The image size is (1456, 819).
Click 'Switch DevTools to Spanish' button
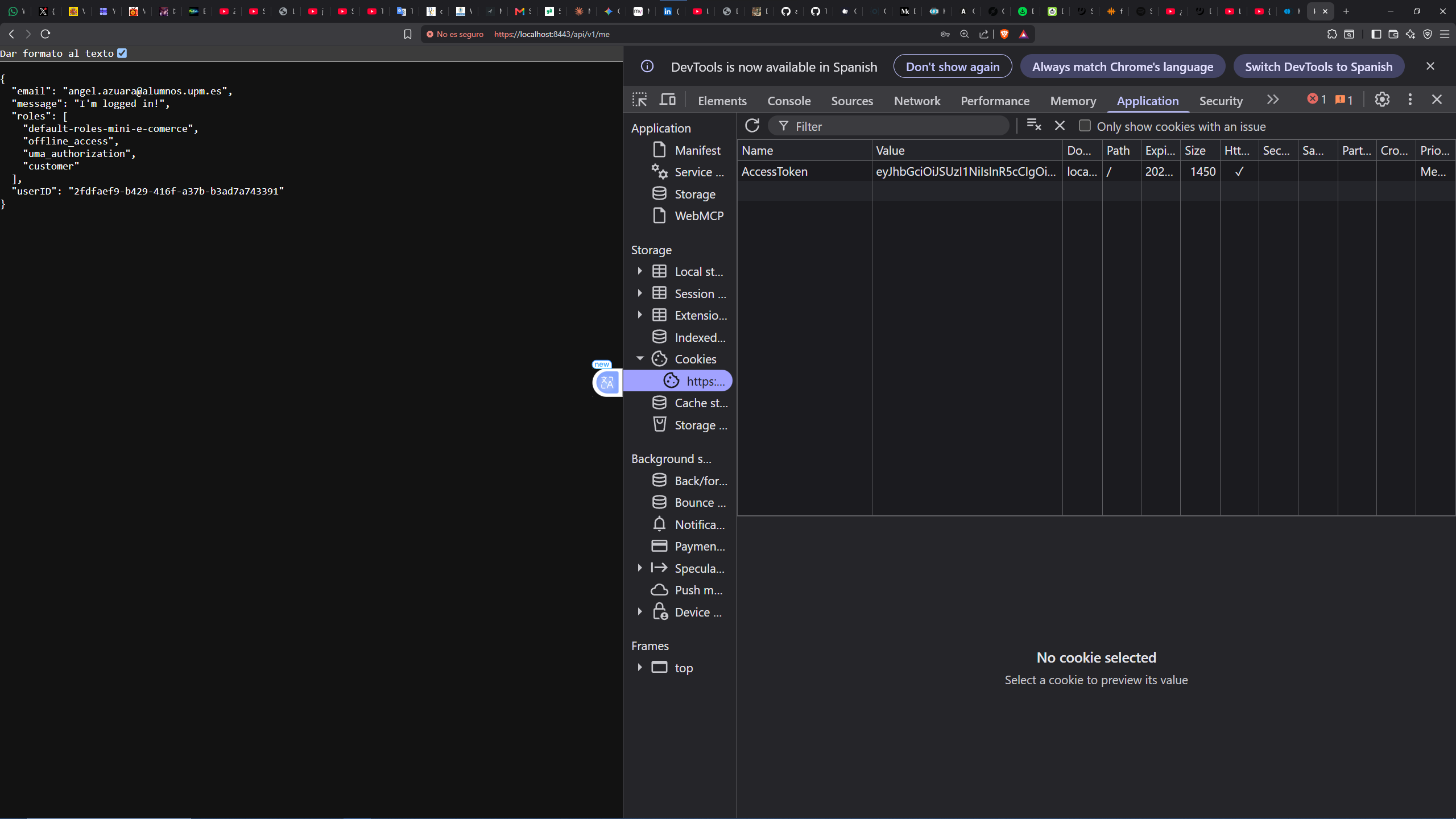[1319, 67]
